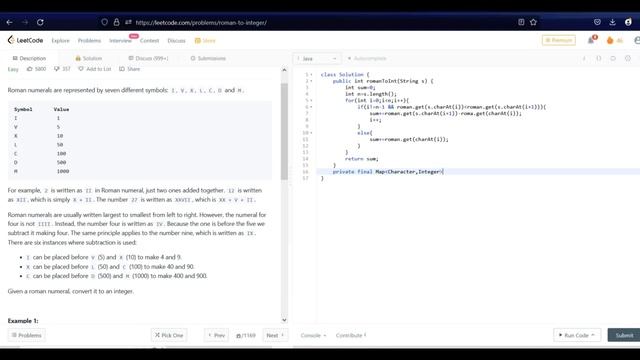Click the Submit button
This screenshot has width=640, height=360.
coord(624,335)
